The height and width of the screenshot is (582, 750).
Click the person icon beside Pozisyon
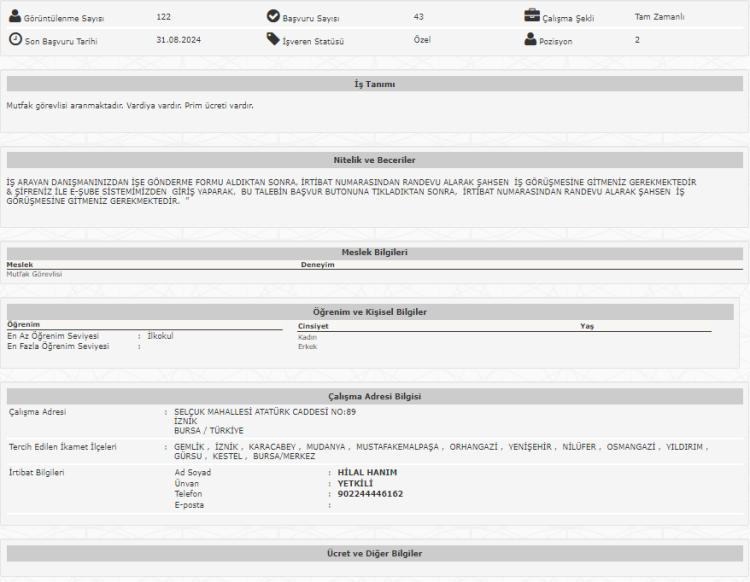[531, 39]
